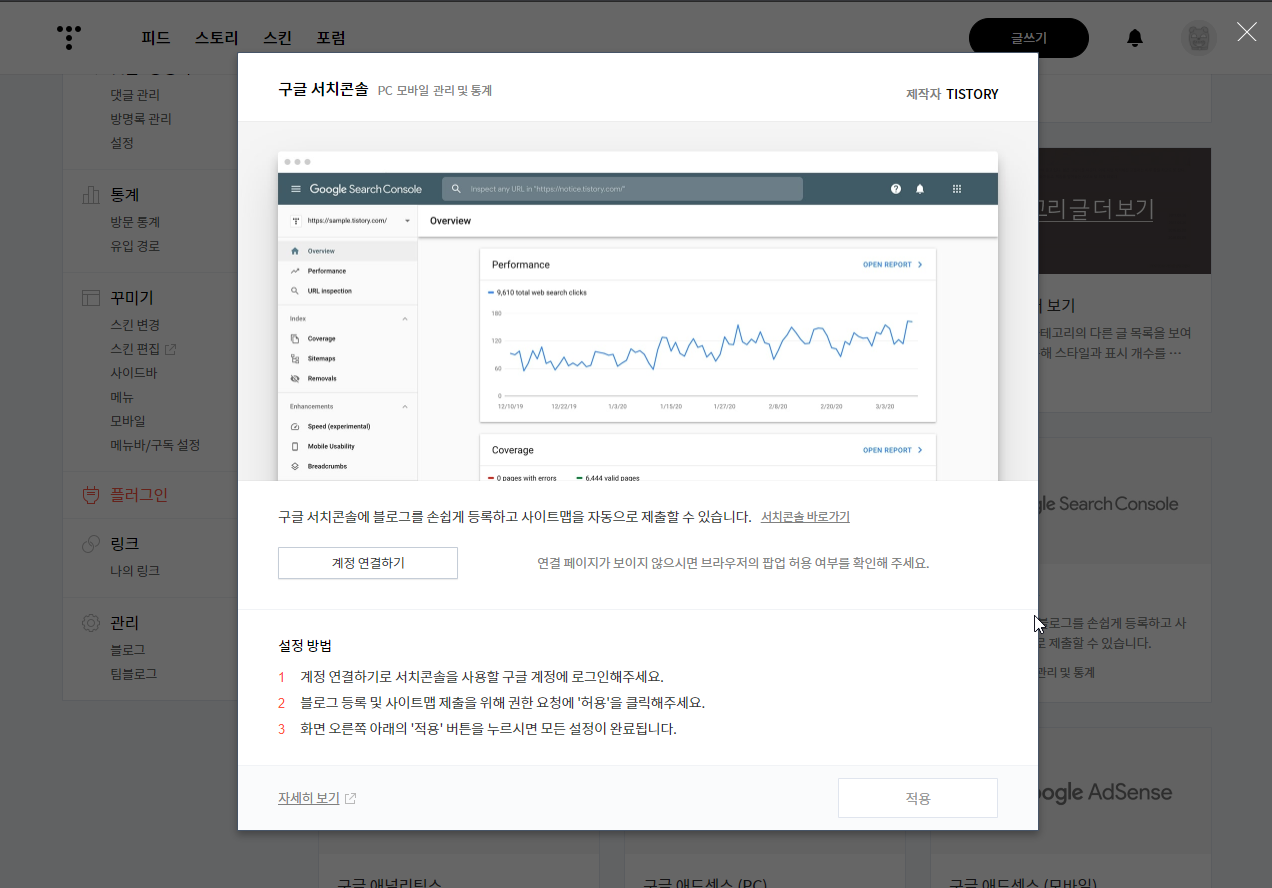1272x888 pixels.
Task: Click the 제작자 TISTORY label
Action: [x=952, y=94]
